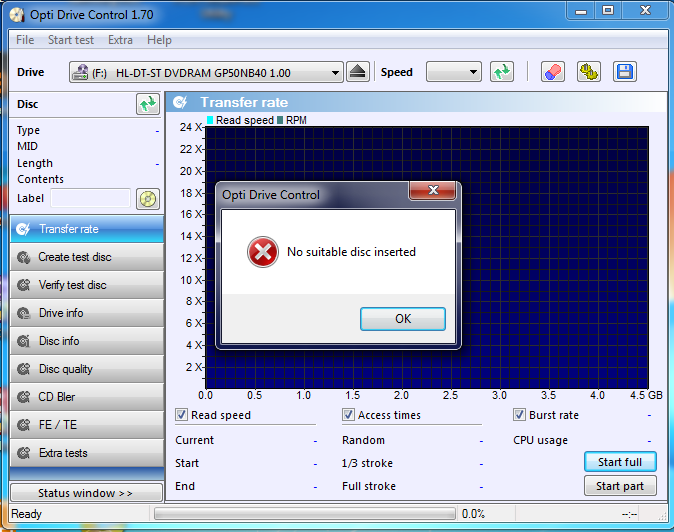The width and height of the screenshot is (674, 532).
Task: Click the MID label in Disc panel
Action: coord(28,147)
